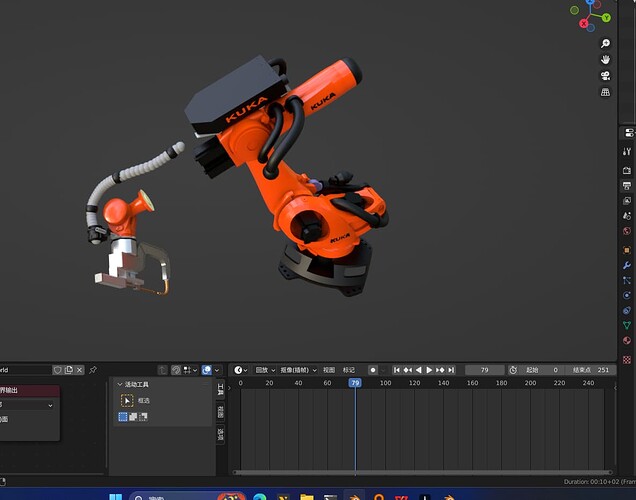Screen dimensions: 636x500
Task: Open the dropdown in the world output node
Action: coord(27,405)
